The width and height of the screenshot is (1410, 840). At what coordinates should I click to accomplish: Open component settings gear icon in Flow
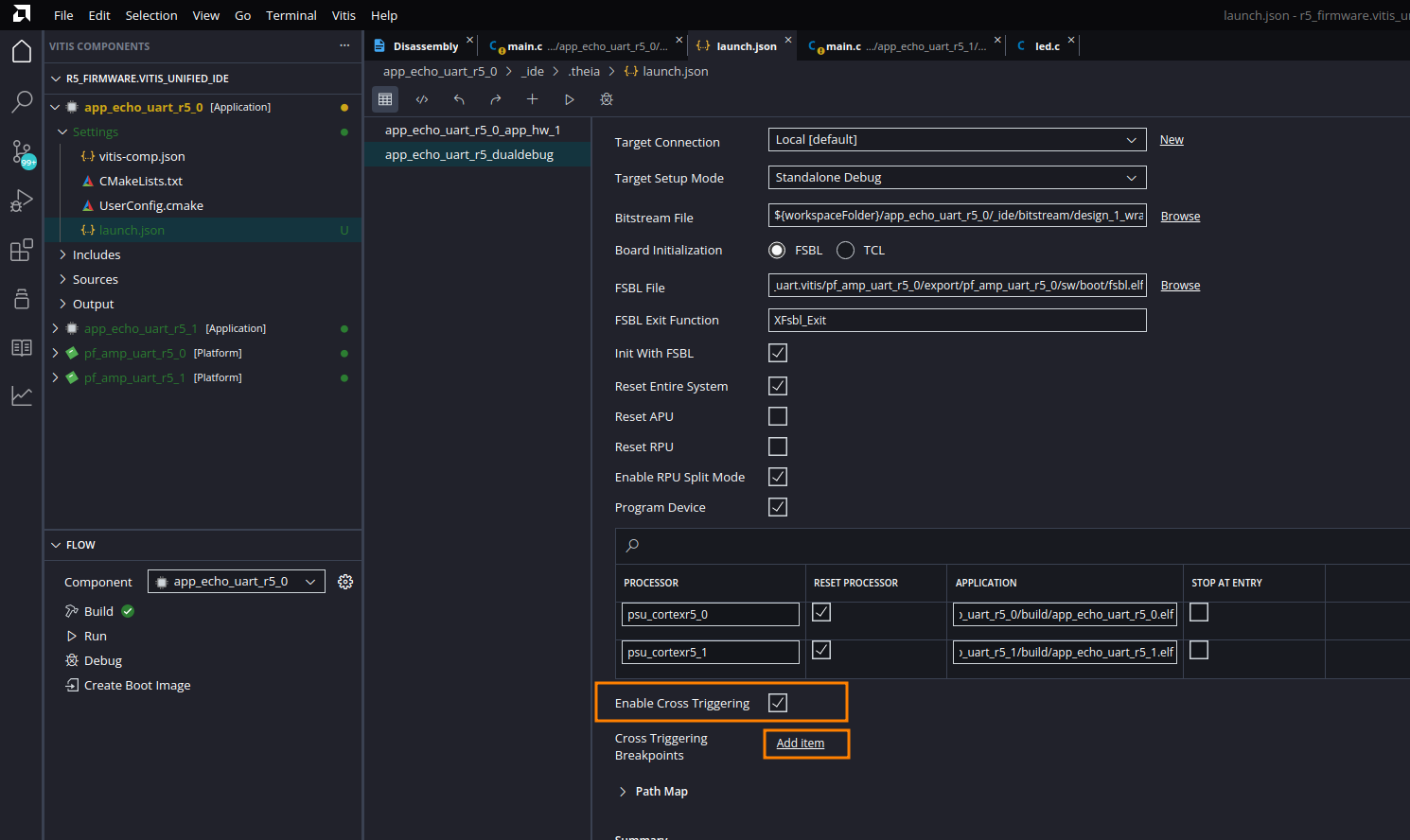pyautogui.click(x=345, y=582)
